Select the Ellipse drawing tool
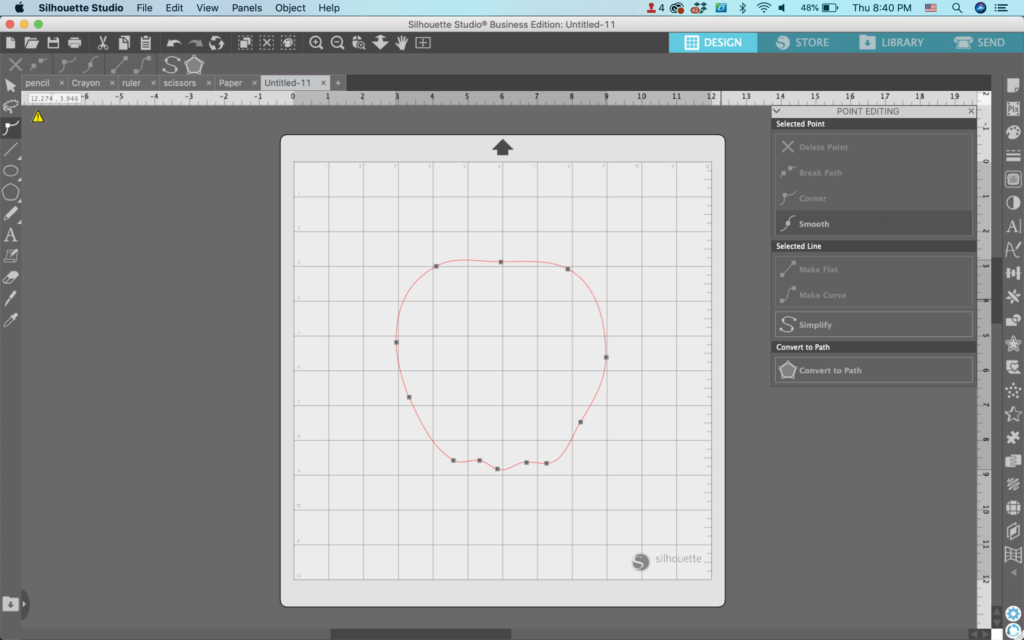Image resolution: width=1024 pixels, height=640 pixels. (x=10, y=171)
